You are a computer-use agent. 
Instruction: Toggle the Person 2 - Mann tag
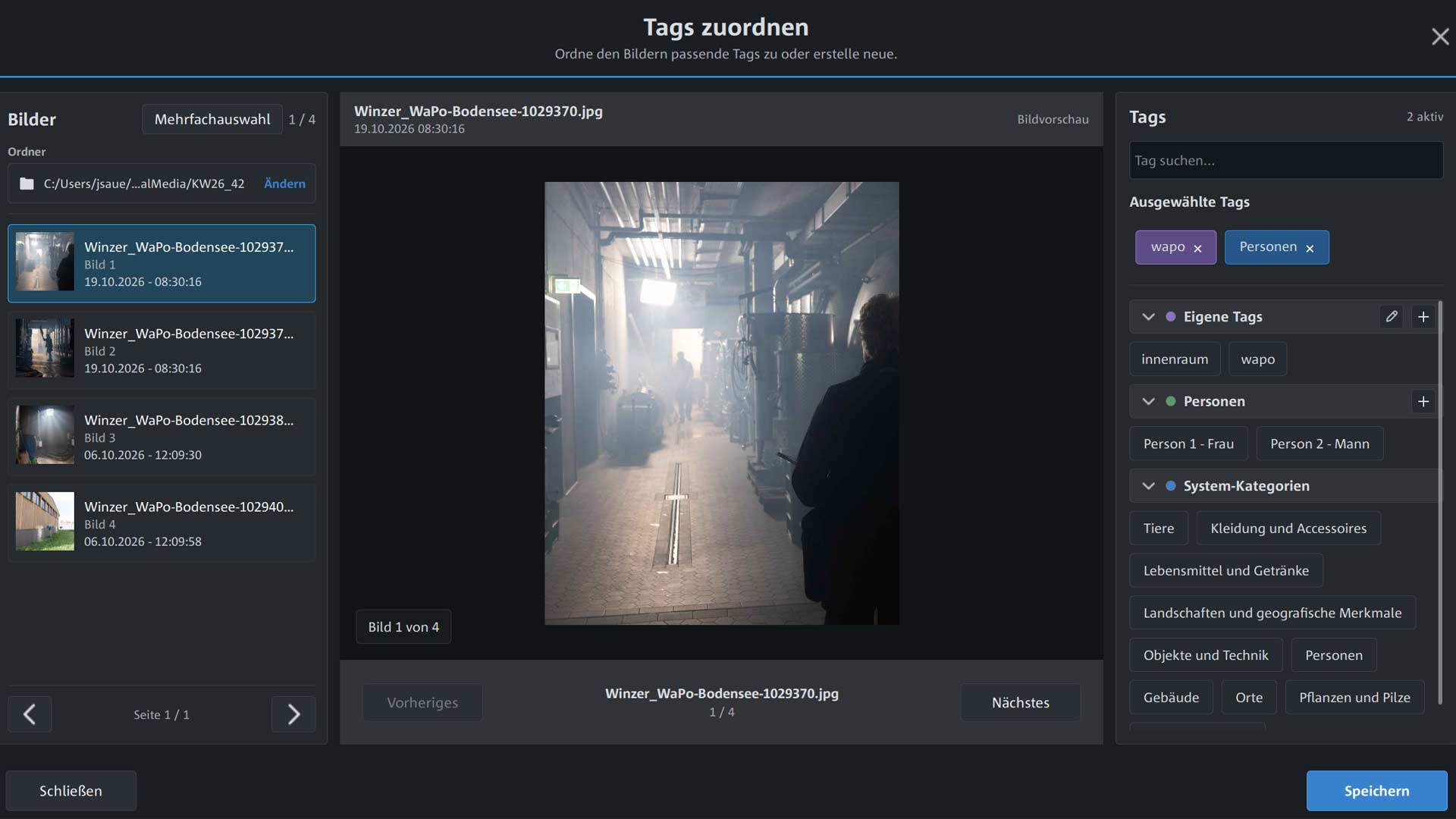(x=1319, y=444)
